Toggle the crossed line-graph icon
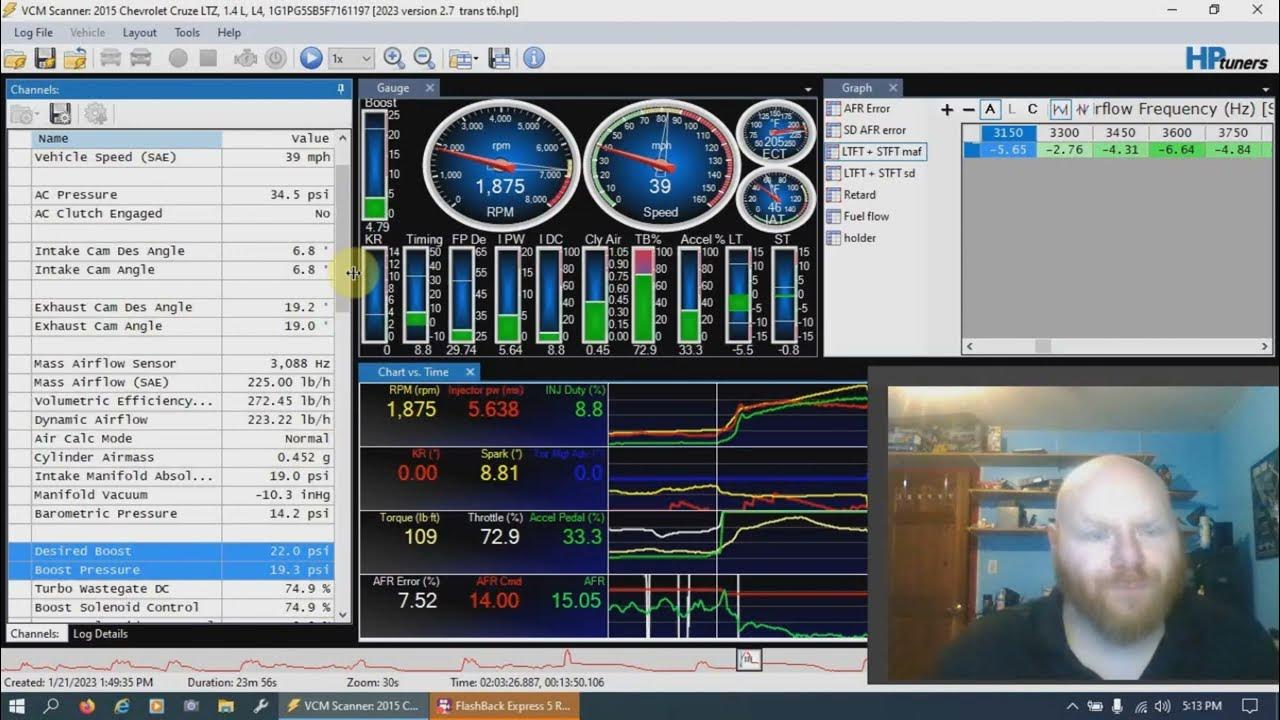Image resolution: width=1280 pixels, height=720 pixels. [x=1082, y=109]
